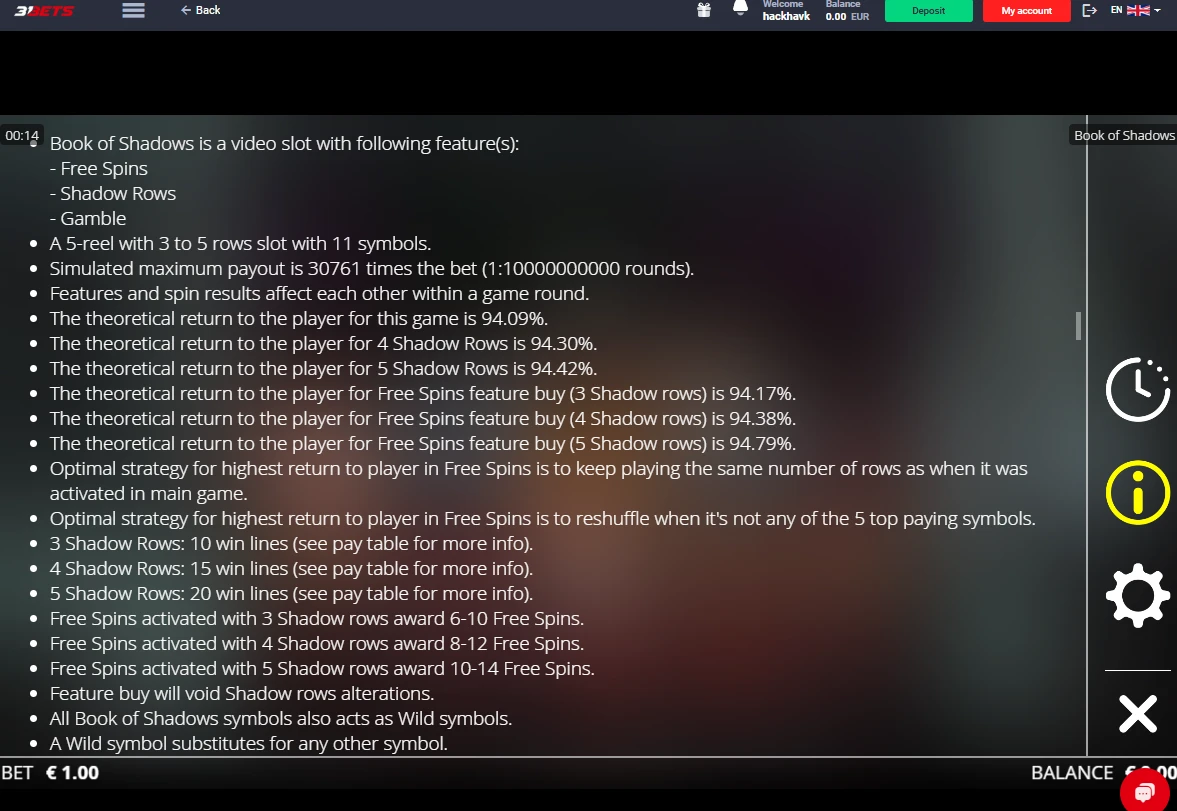Click 'award 10-14 Free Spins' line
Viewport: 1177px width, 811px height.
coord(322,668)
